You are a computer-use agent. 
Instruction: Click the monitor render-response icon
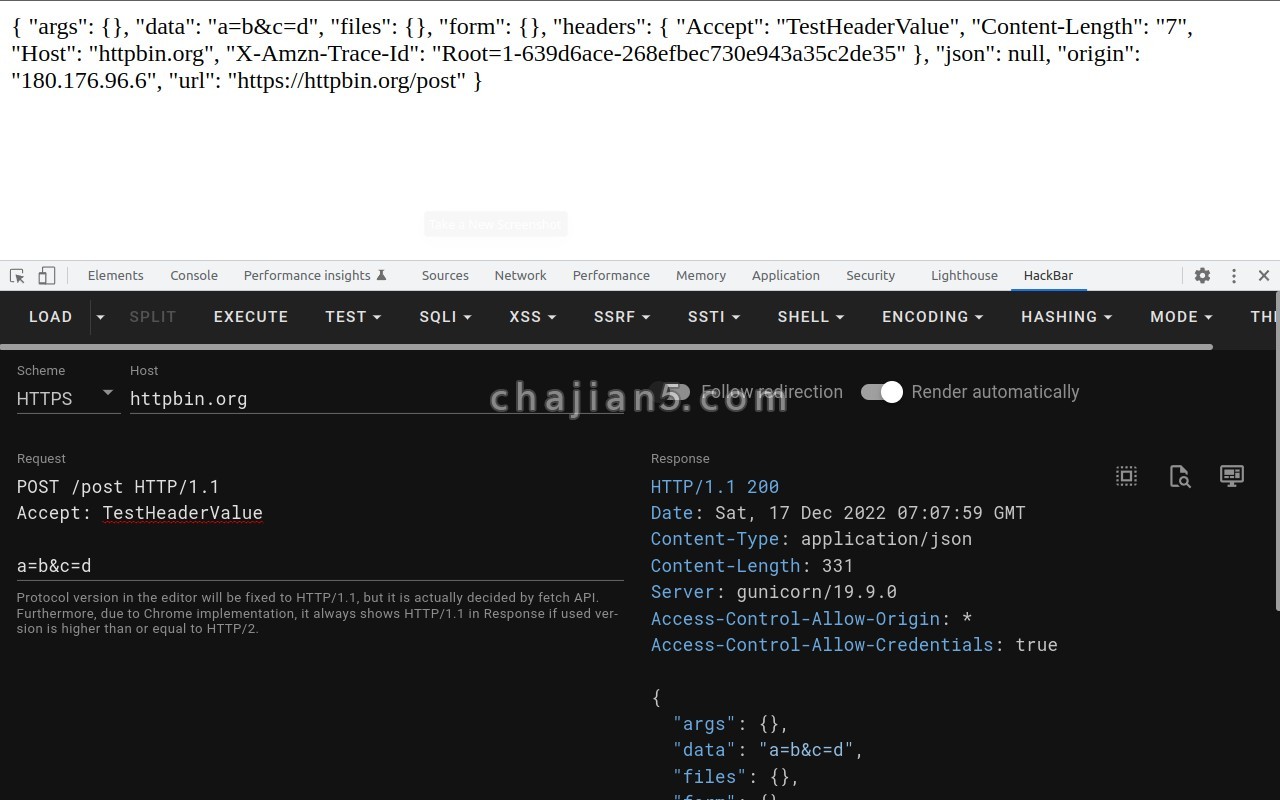pos(1232,476)
